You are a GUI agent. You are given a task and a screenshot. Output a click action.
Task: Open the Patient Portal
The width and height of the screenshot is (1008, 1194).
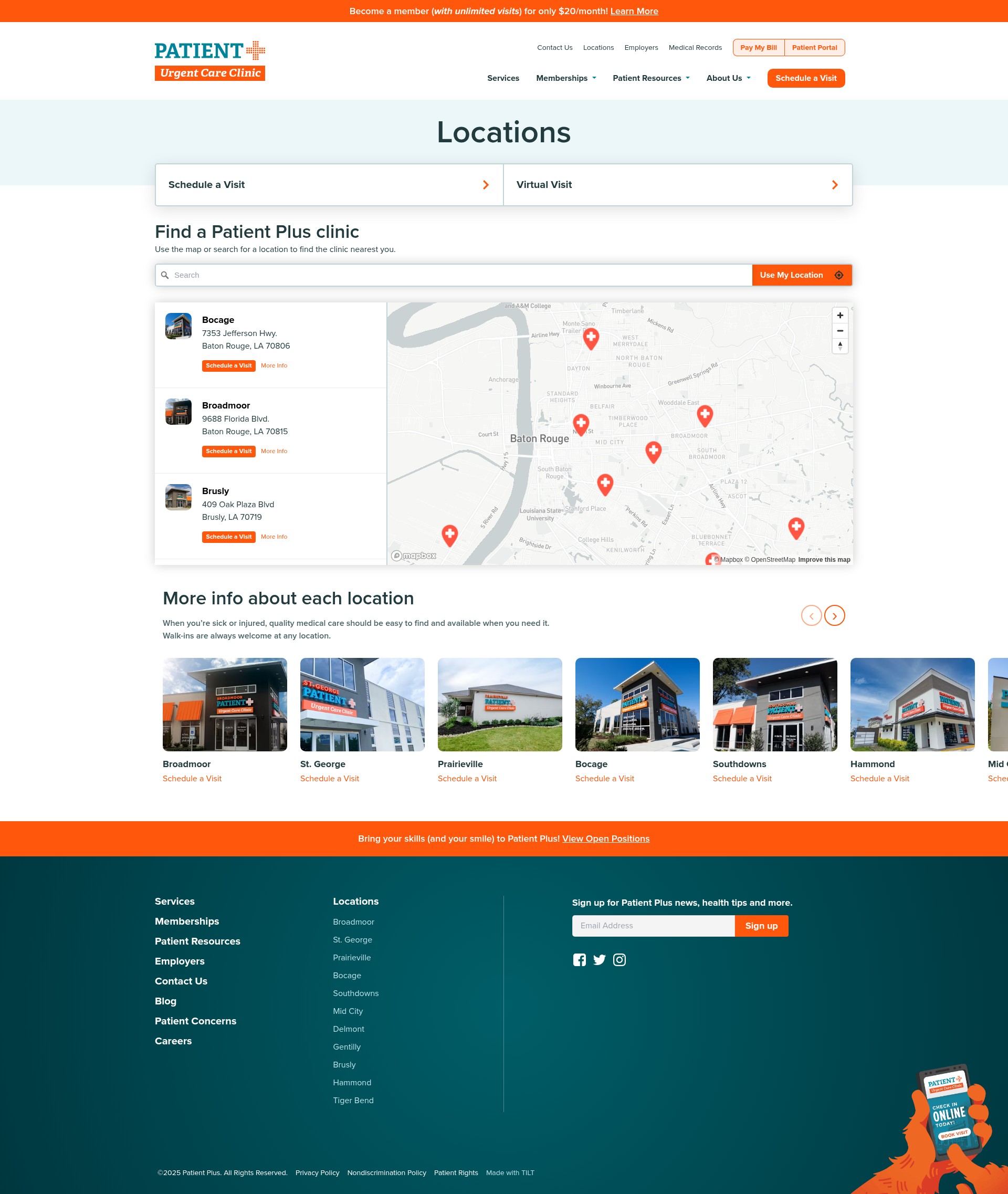[x=814, y=47]
